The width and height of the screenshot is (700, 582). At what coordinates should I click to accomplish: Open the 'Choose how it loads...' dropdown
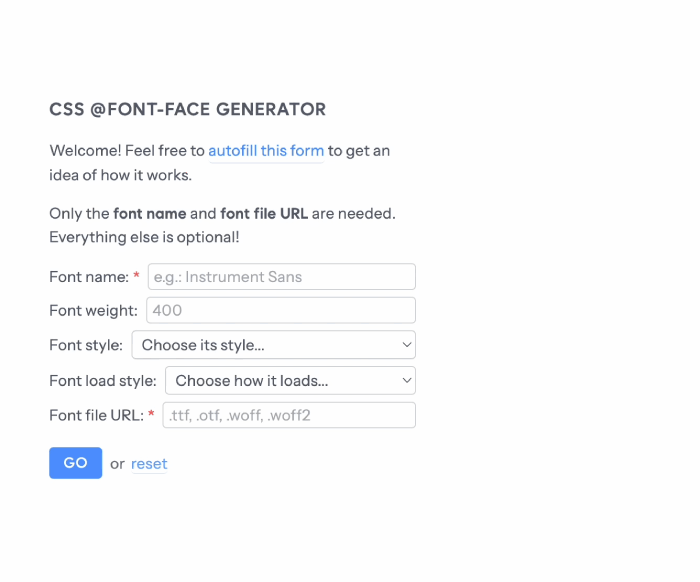coord(290,380)
